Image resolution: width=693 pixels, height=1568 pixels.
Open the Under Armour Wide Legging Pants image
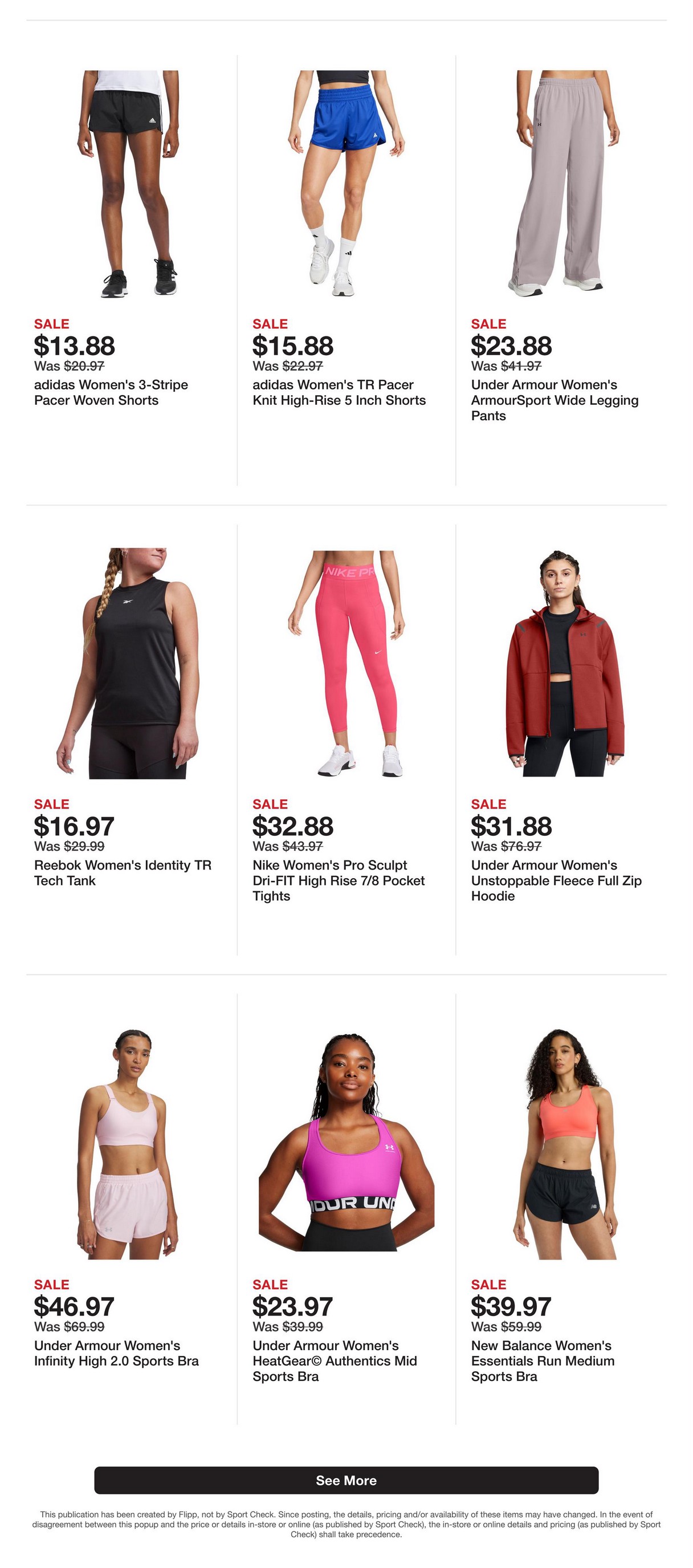click(x=565, y=184)
